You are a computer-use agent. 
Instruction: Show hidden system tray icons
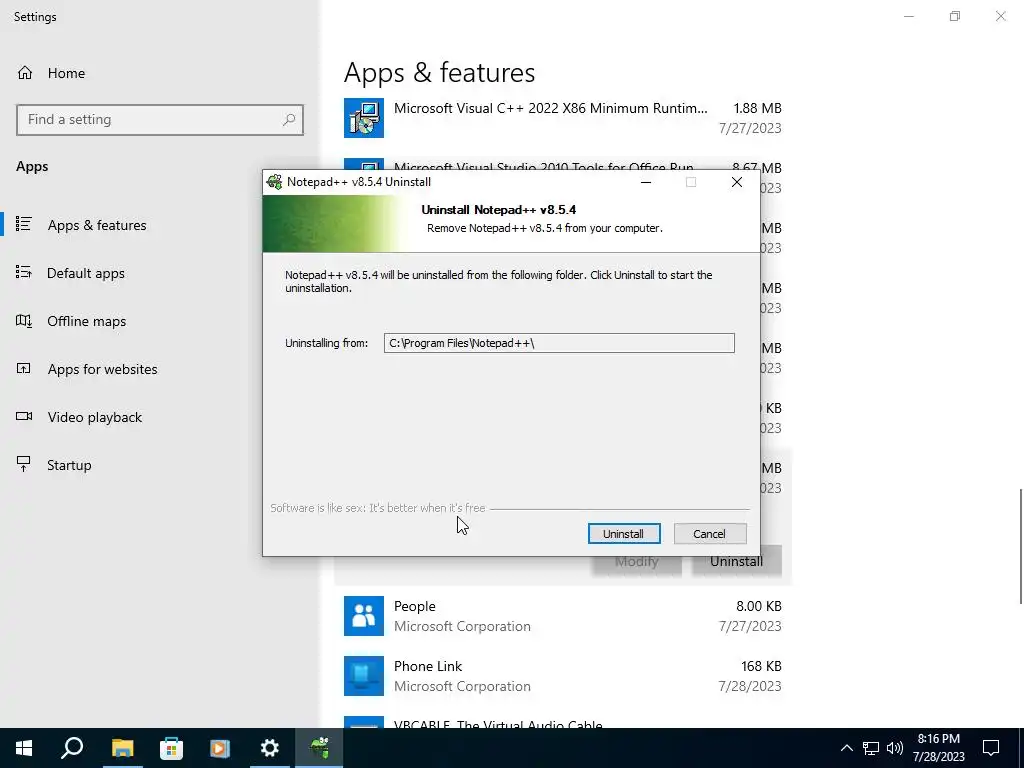tap(846, 748)
